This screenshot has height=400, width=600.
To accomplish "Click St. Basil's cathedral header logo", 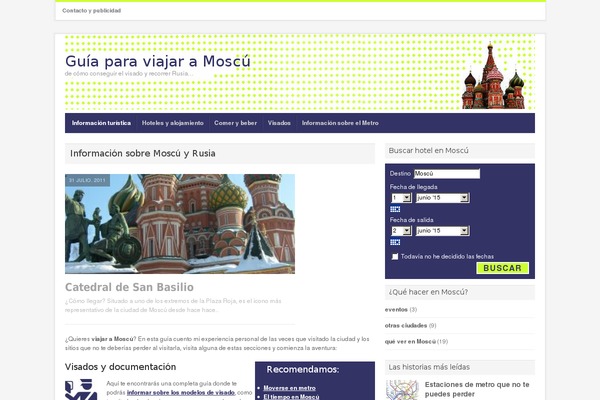I will tap(494, 76).
